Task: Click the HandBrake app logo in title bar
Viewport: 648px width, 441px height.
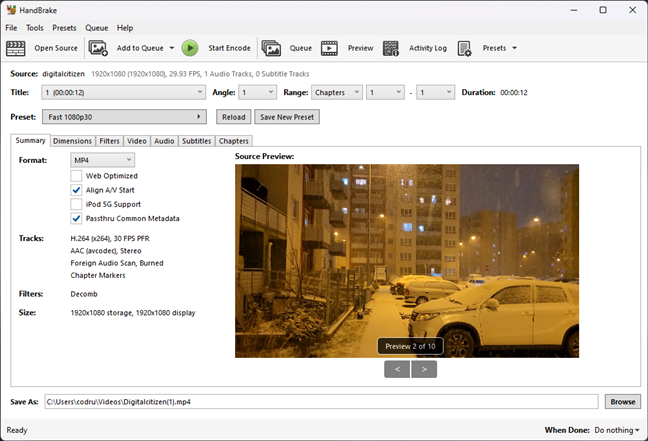Action: click(x=11, y=10)
